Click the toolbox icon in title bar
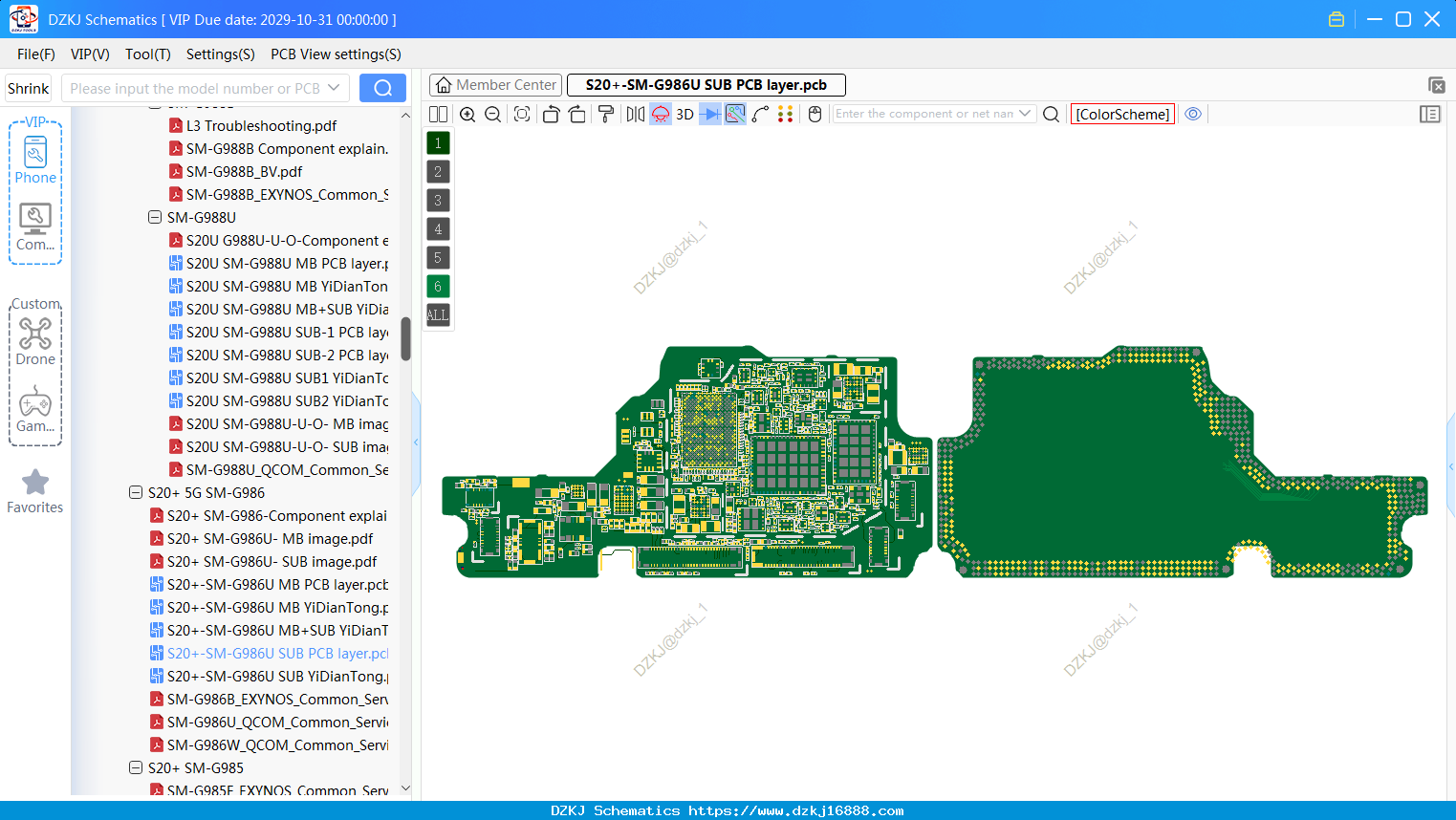 (1336, 19)
